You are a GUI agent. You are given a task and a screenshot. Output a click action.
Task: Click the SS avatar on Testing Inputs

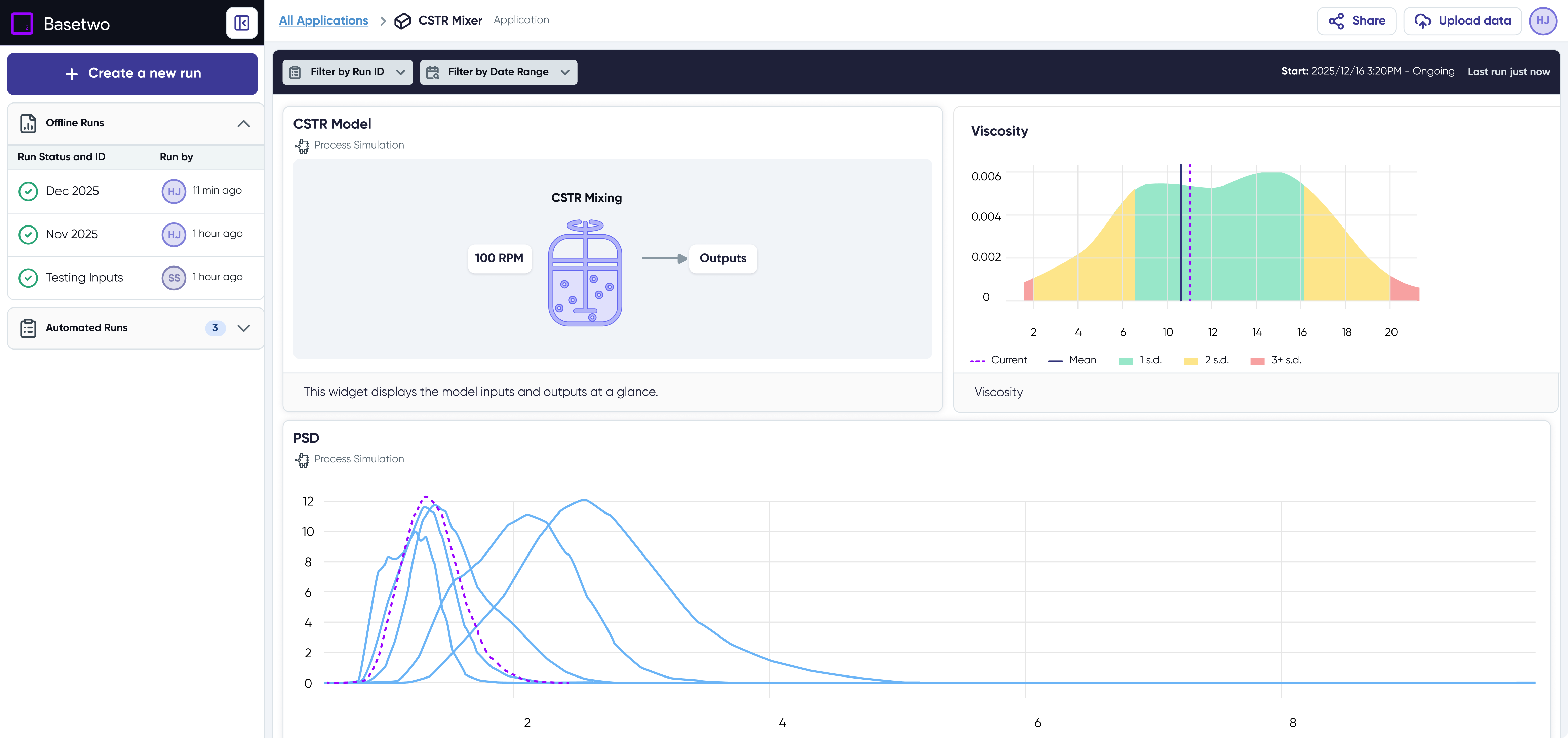pos(174,278)
